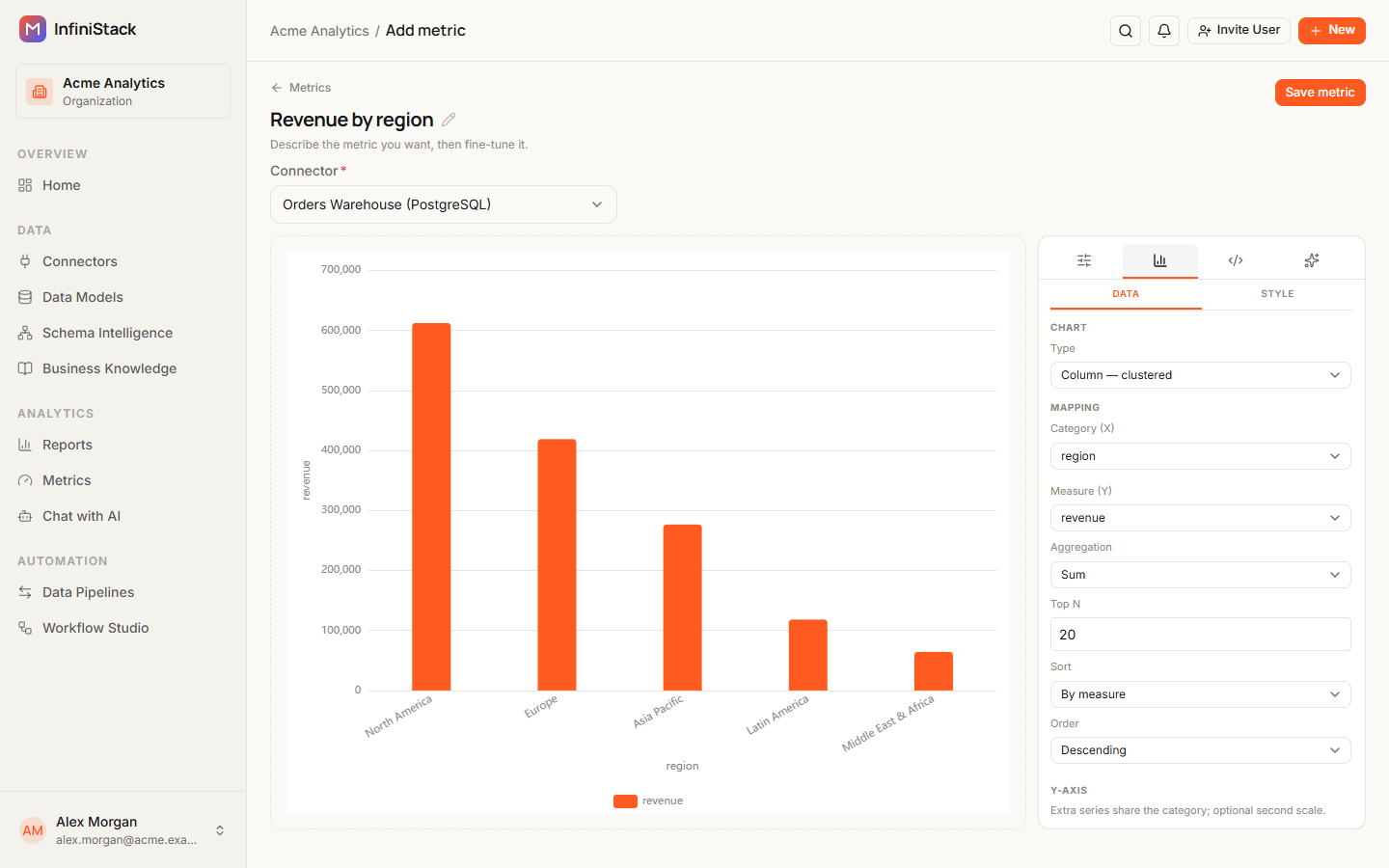This screenshot has height=868, width=1389.
Task: Open the Measure (Y) revenue dropdown
Action: (1200, 518)
